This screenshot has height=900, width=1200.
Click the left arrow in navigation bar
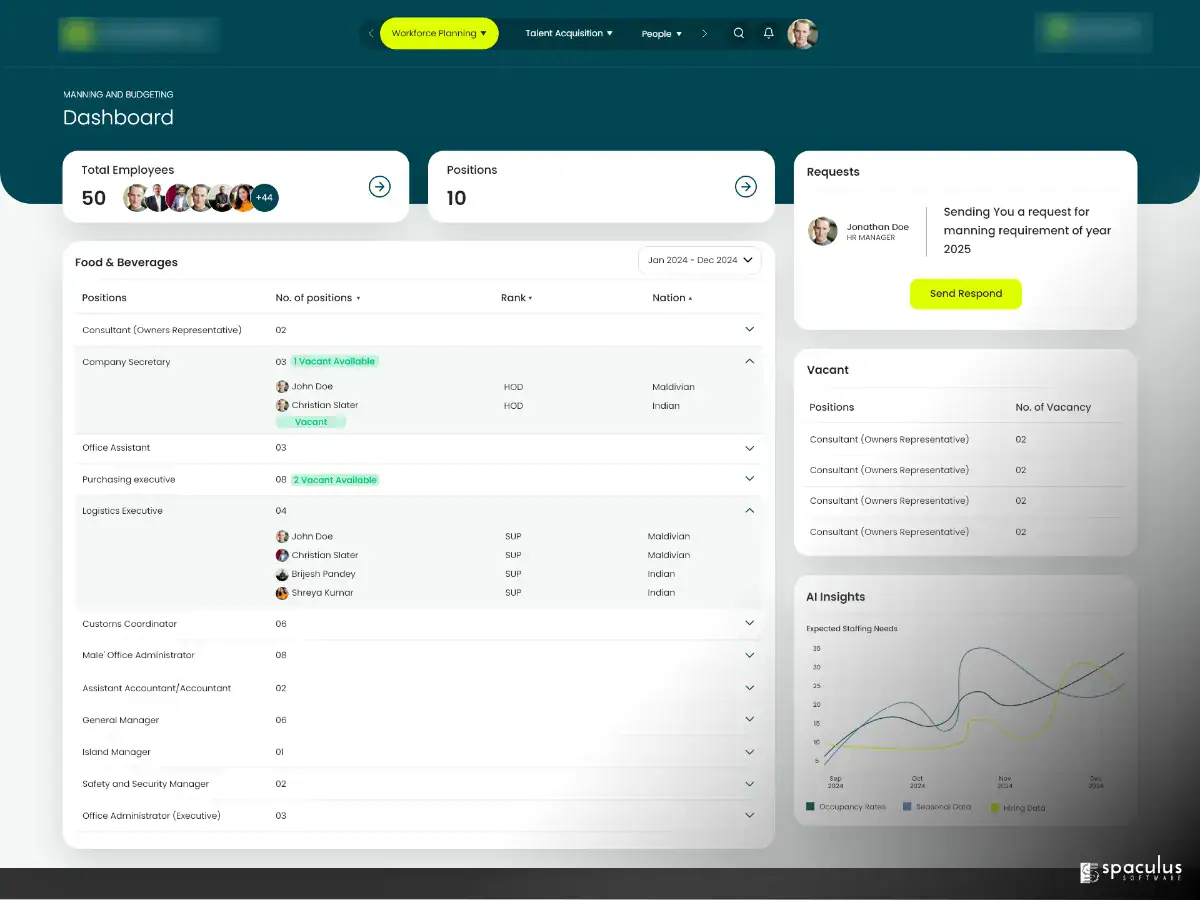pyautogui.click(x=371, y=33)
